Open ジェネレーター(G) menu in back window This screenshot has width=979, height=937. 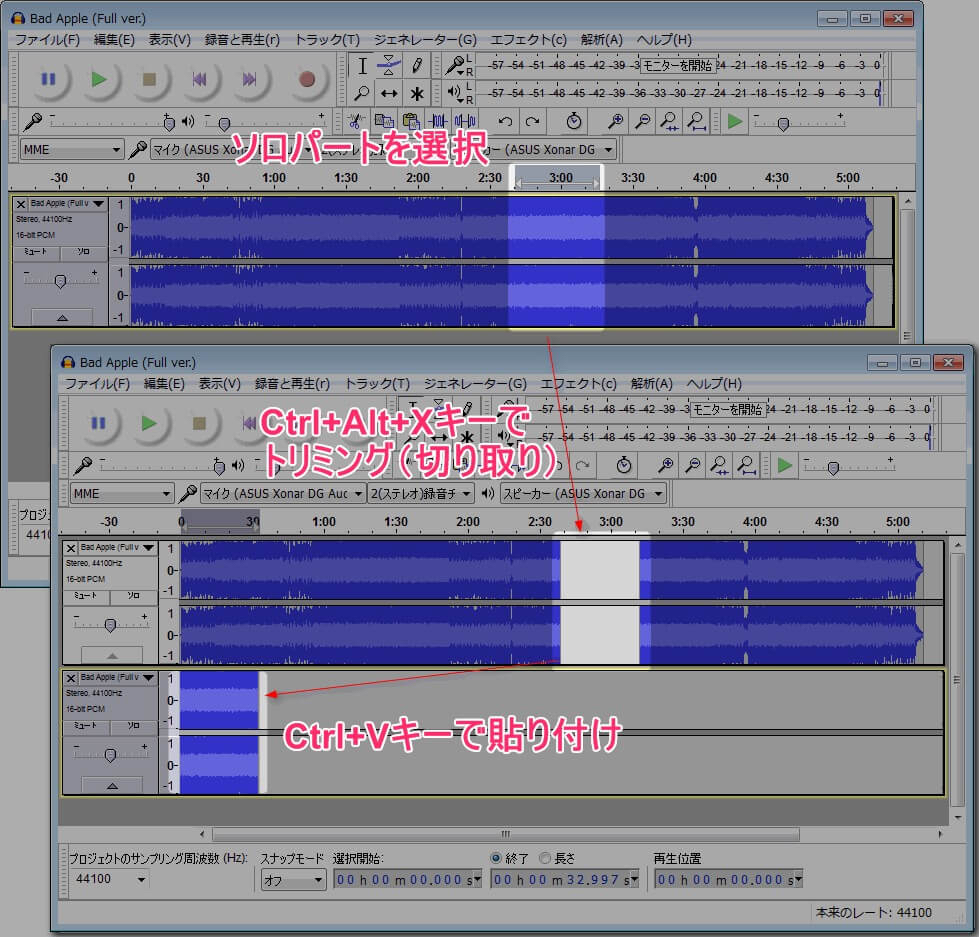tap(425, 39)
